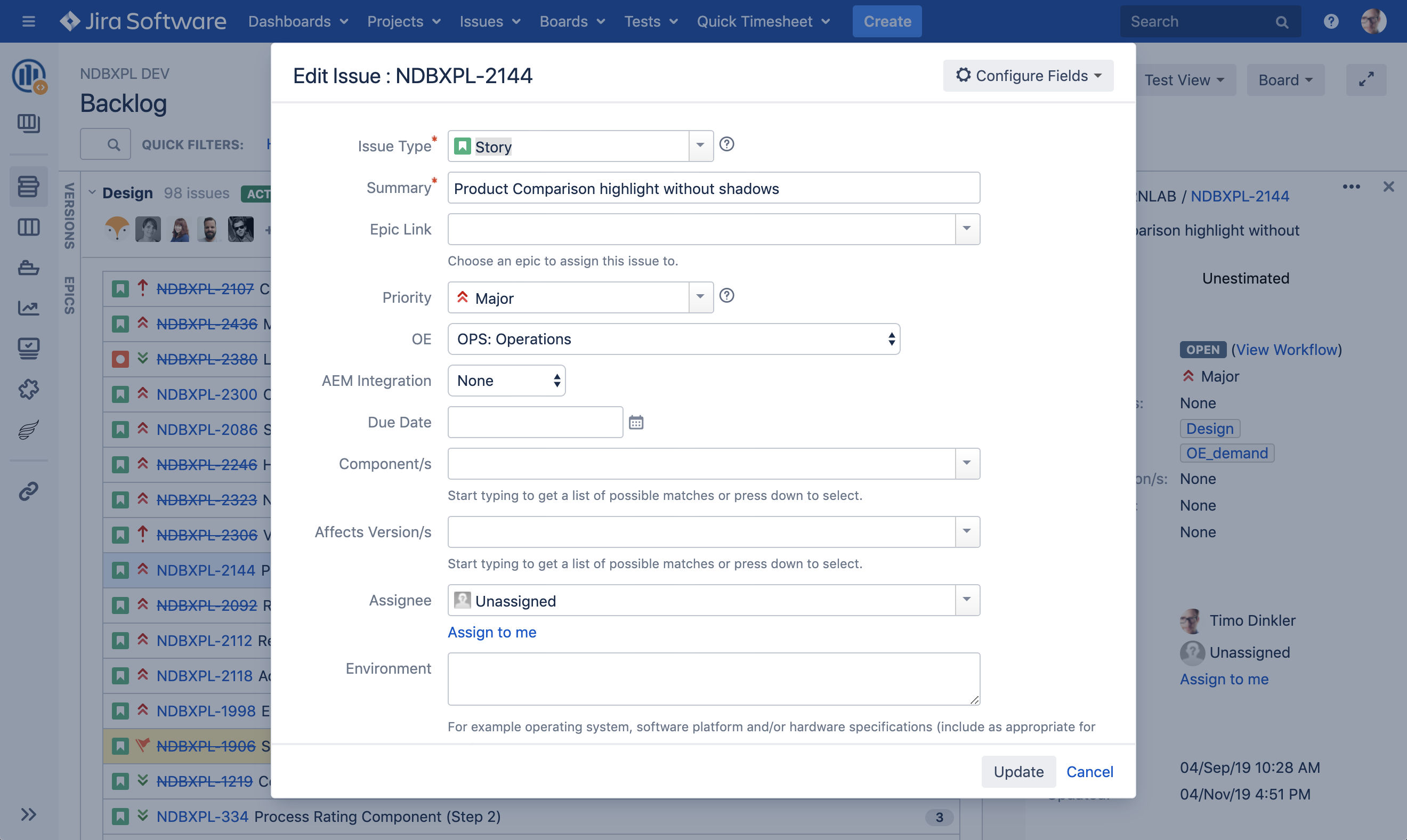Screen dimensions: 1407x840
Task: Click the Summary text field
Action: [714, 188]
